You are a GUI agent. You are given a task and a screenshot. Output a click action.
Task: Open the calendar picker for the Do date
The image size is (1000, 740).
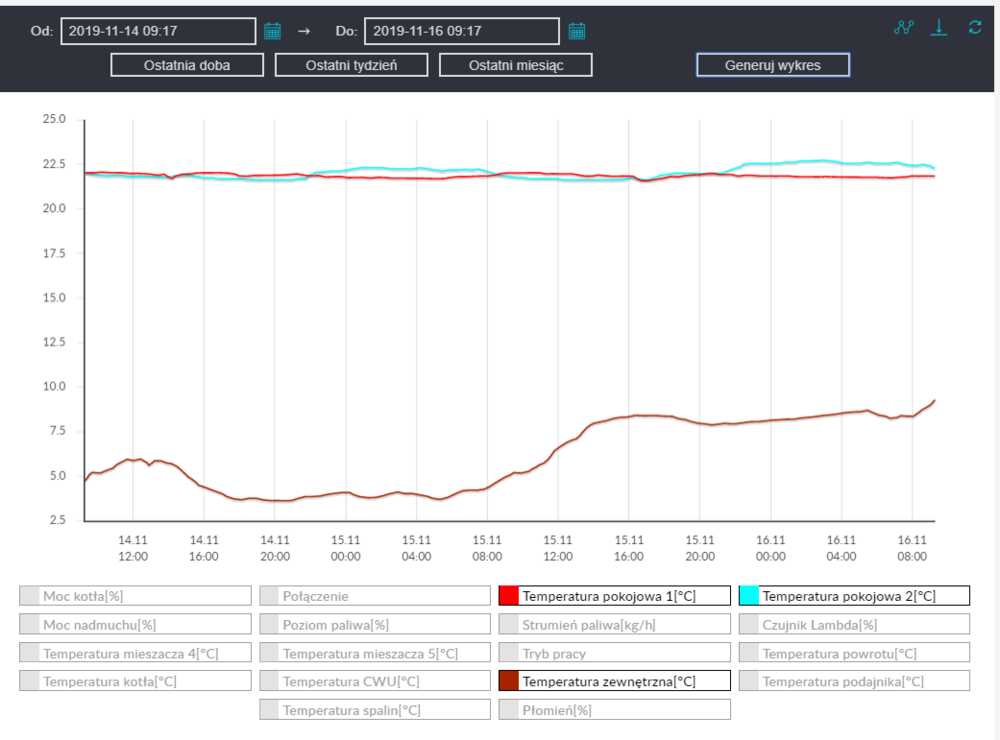click(576, 31)
